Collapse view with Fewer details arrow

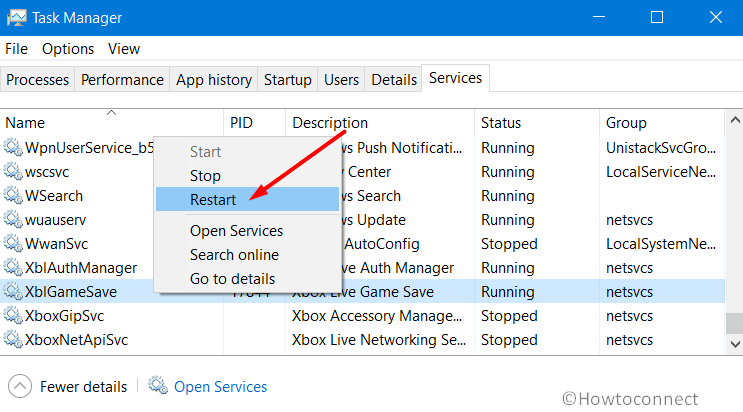click(x=20, y=386)
